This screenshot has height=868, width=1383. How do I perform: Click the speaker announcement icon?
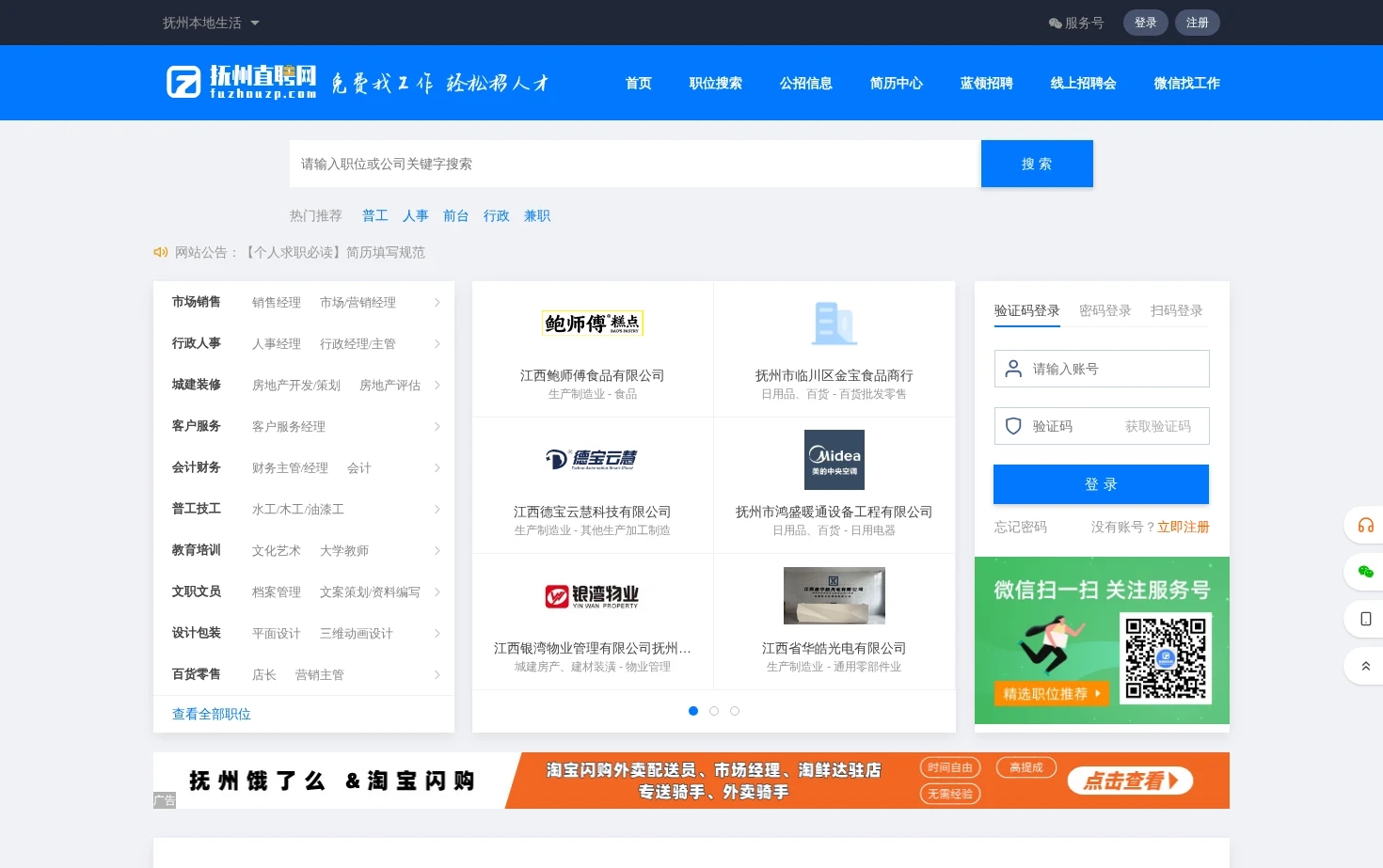[161, 252]
